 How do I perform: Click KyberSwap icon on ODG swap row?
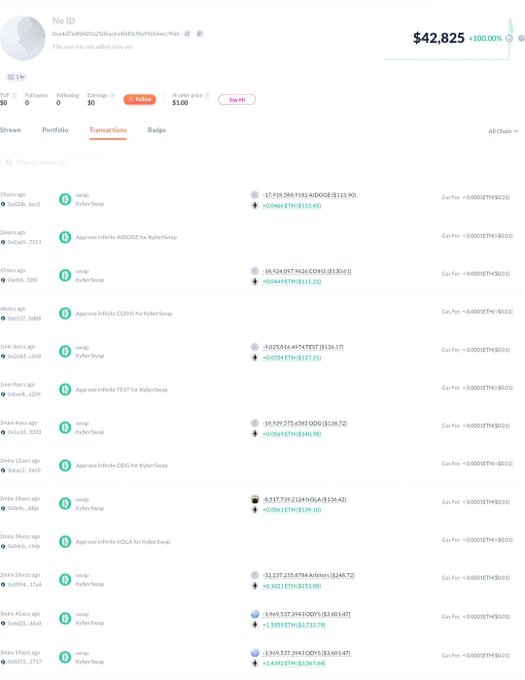[x=65, y=428]
